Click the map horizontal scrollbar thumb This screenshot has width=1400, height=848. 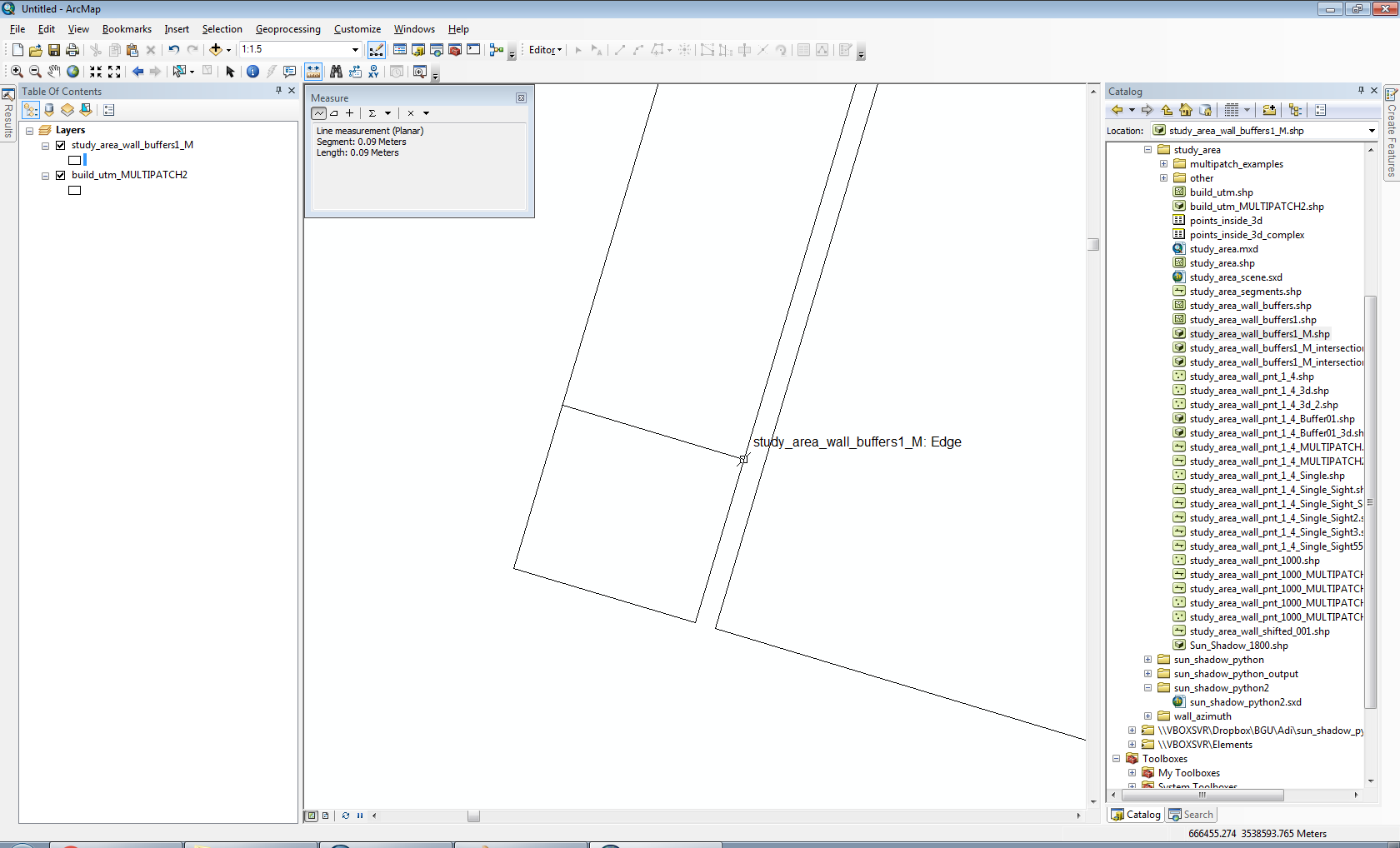click(473, 816)
